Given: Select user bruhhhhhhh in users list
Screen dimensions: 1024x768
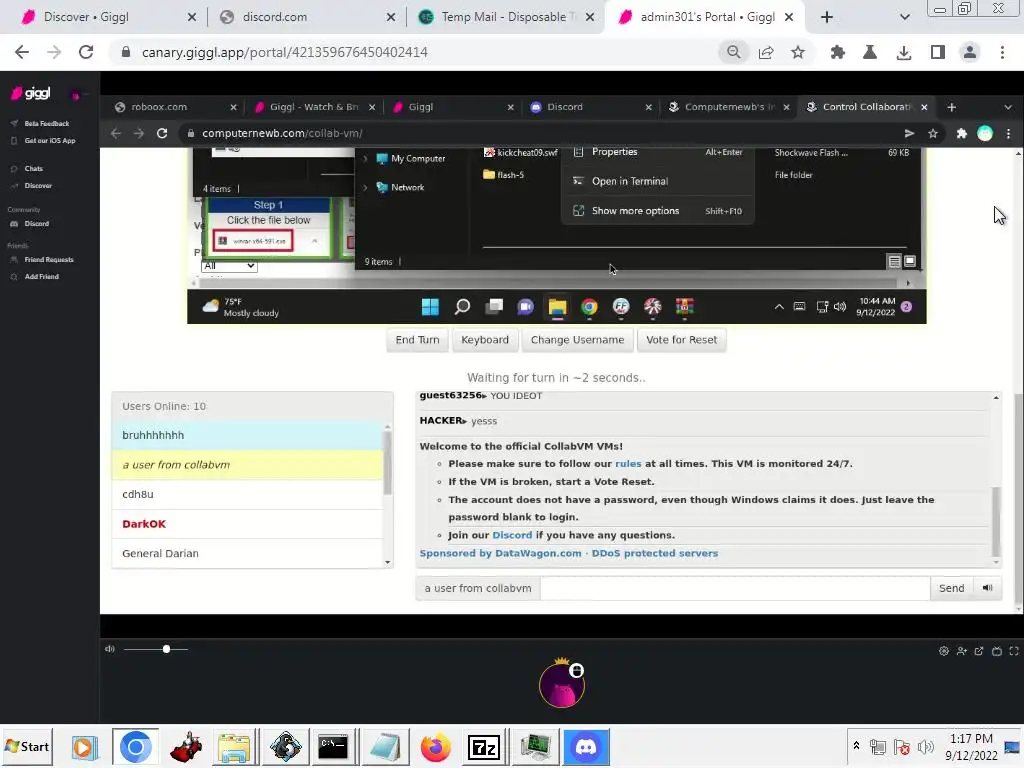Looking at the screenshot, I should [x=248, y=436].
